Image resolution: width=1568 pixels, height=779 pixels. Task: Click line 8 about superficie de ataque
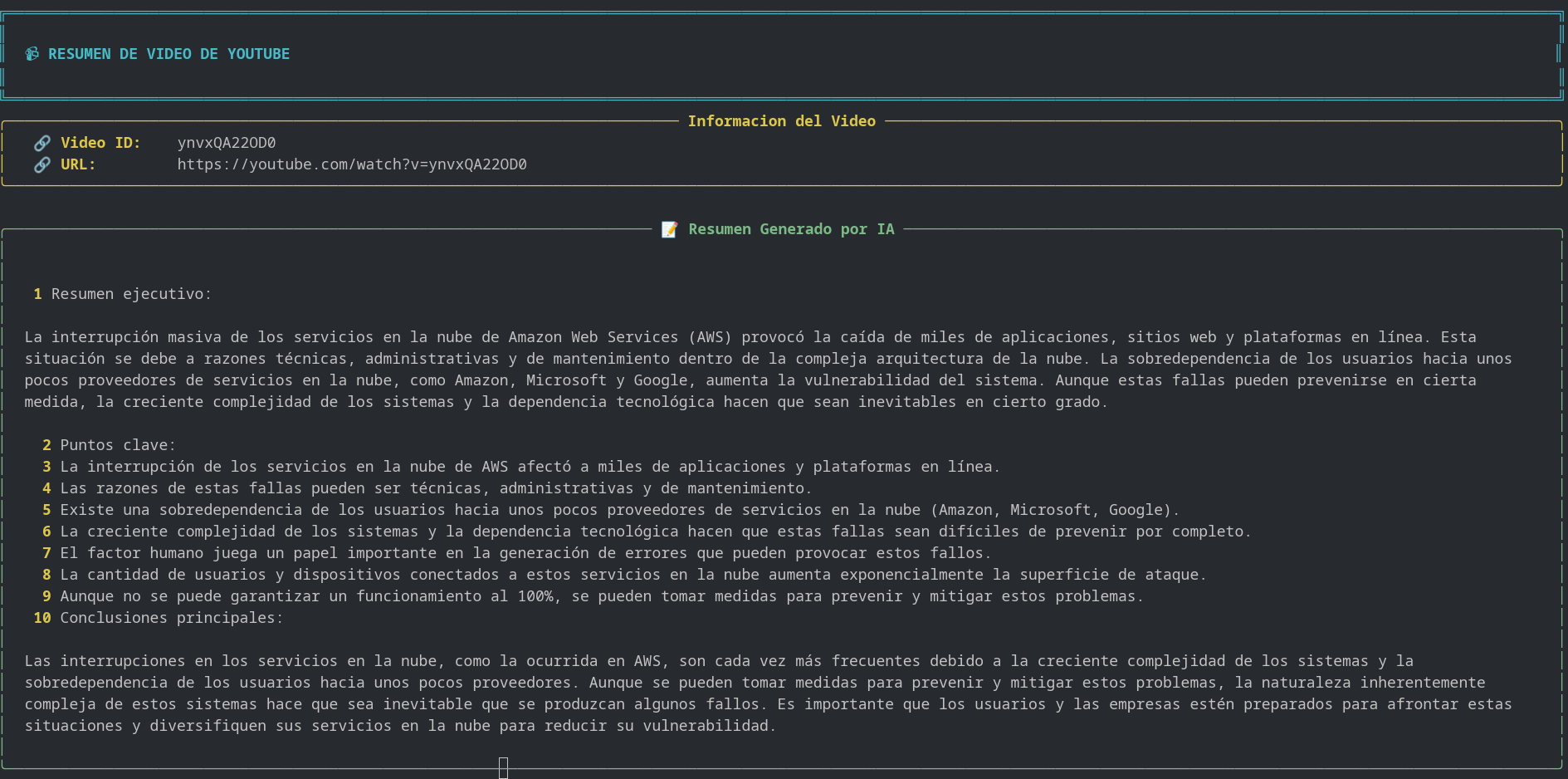click(x=633, y=575)
